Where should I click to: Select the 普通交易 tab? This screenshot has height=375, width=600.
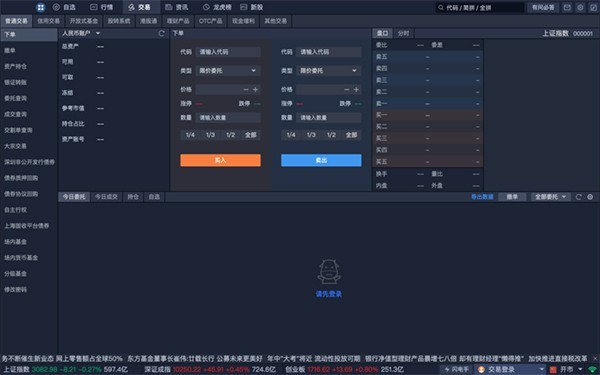click(x=16, y=21)
